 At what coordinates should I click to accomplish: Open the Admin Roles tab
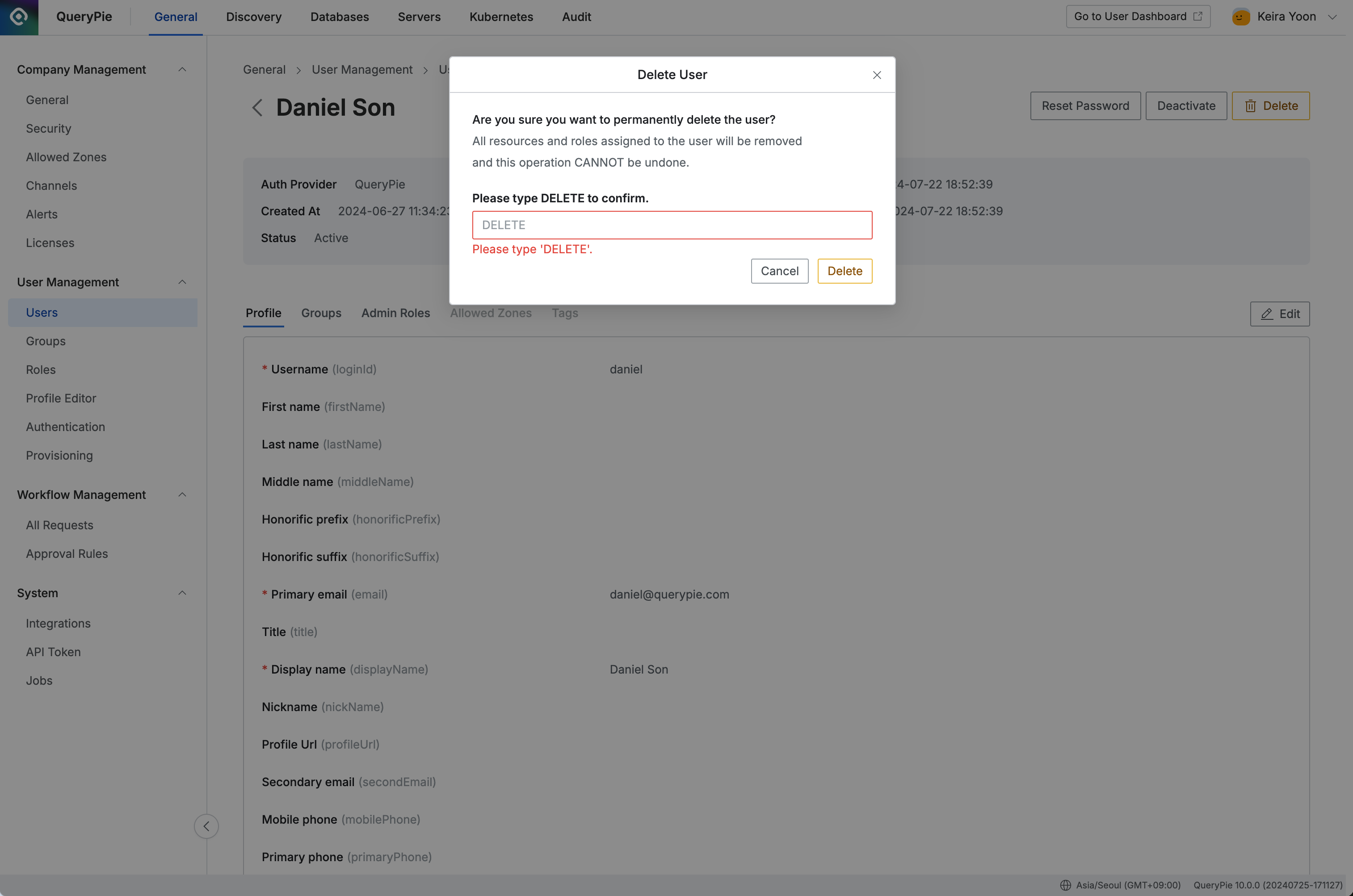pos(395,313)
